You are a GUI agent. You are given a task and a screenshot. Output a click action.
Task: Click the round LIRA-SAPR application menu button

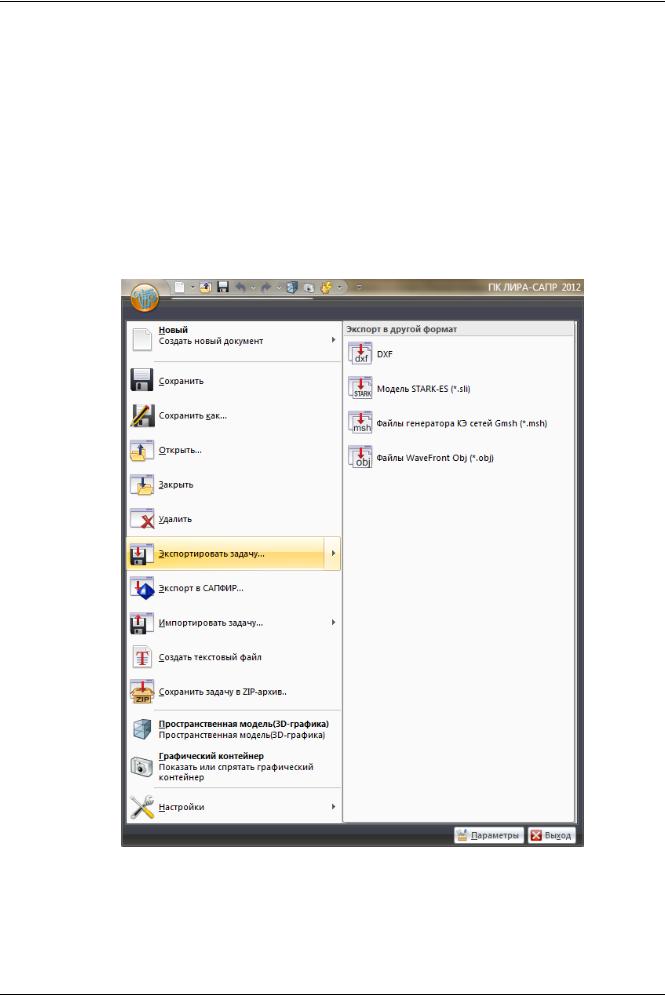click(x=145, y=297)
